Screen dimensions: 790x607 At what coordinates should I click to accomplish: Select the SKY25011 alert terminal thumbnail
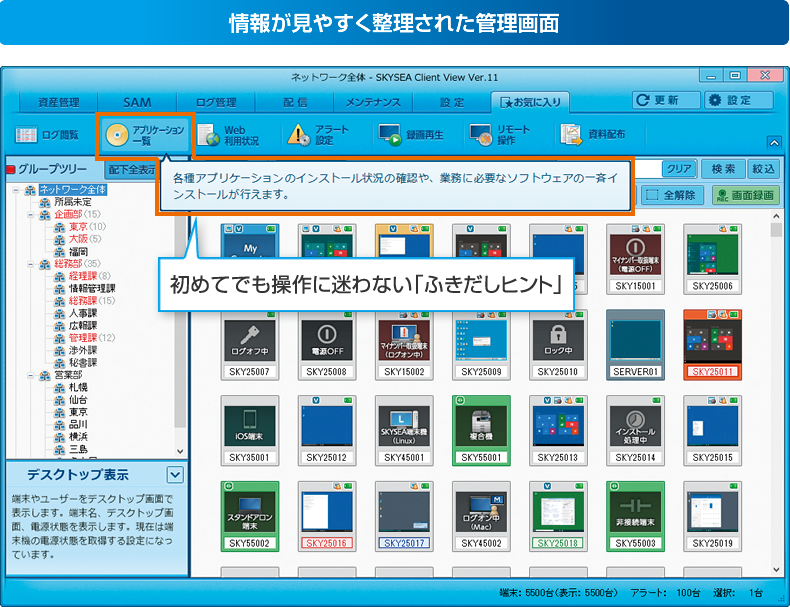point(712,345)
